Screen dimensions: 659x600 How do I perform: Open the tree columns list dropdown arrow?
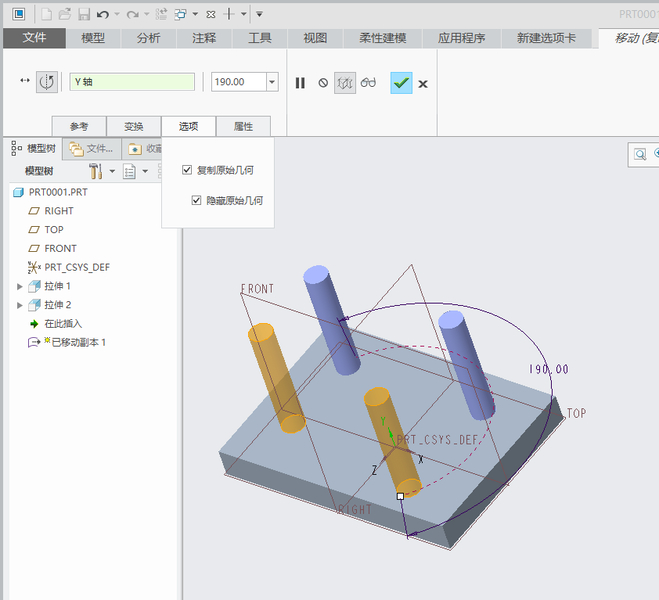[x=145, y=171]
